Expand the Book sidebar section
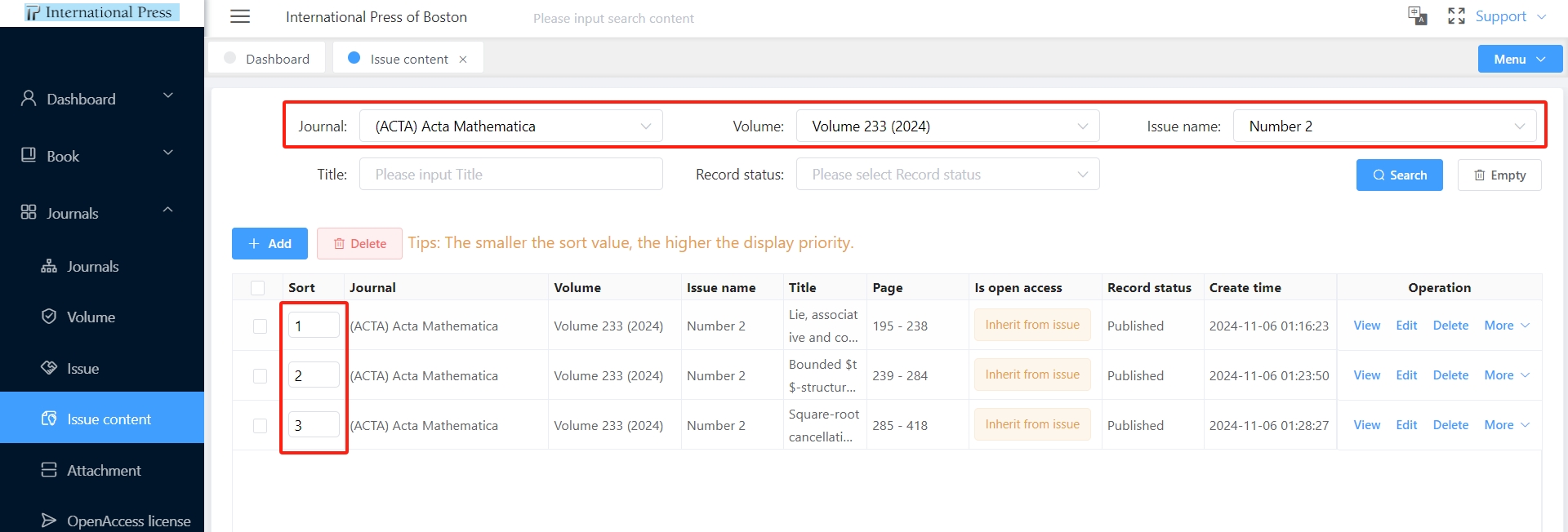The height and width of the screenshot is (532, 1568). [x=168, y=153]
